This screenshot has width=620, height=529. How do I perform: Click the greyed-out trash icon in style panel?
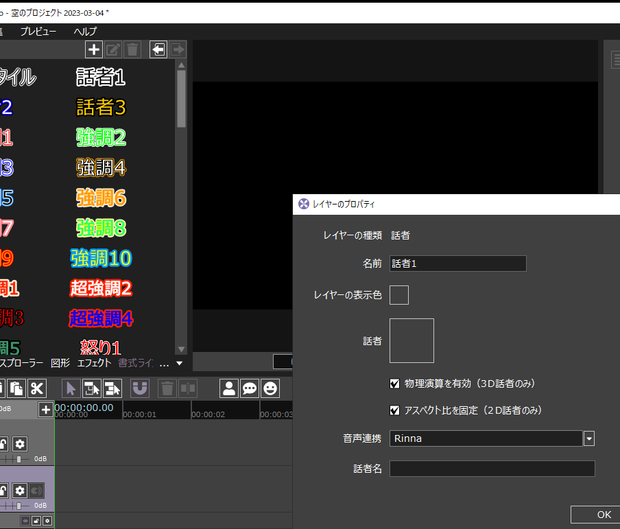[132, 49]
